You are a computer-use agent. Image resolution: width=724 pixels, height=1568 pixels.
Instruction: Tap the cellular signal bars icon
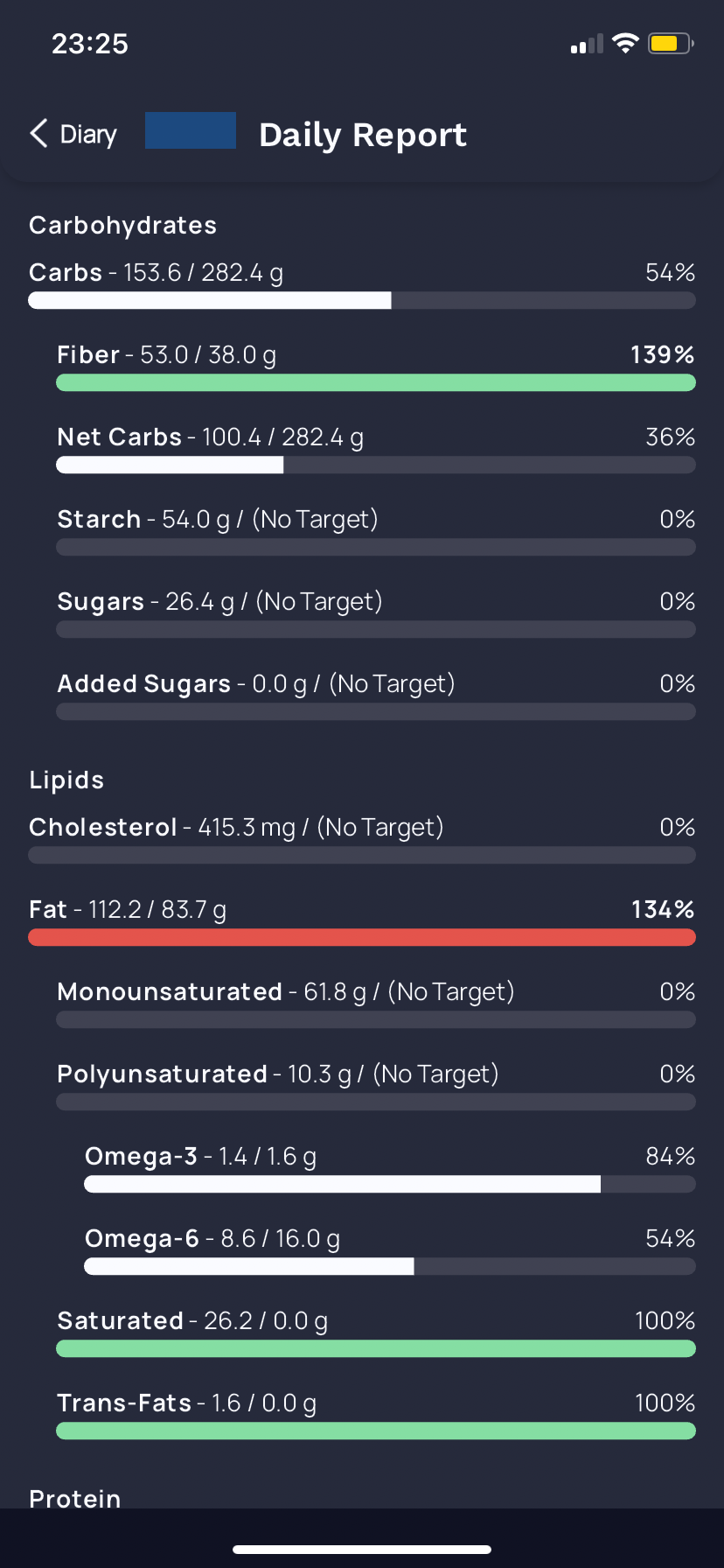pyautogui.click(x=587, y=44)
